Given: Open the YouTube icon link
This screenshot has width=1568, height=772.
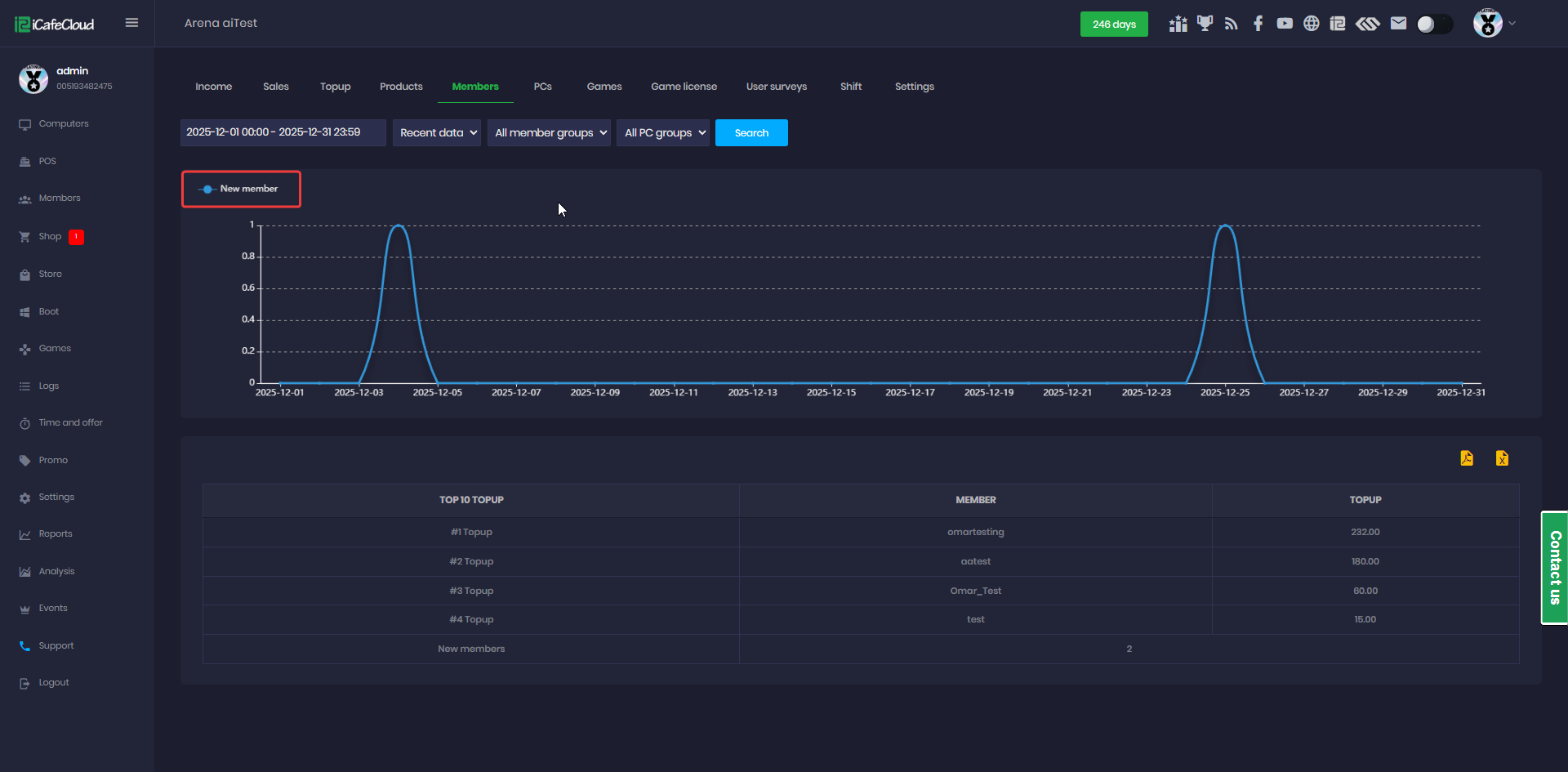Looking at the screenshot, I should [x=1285, y=24].
